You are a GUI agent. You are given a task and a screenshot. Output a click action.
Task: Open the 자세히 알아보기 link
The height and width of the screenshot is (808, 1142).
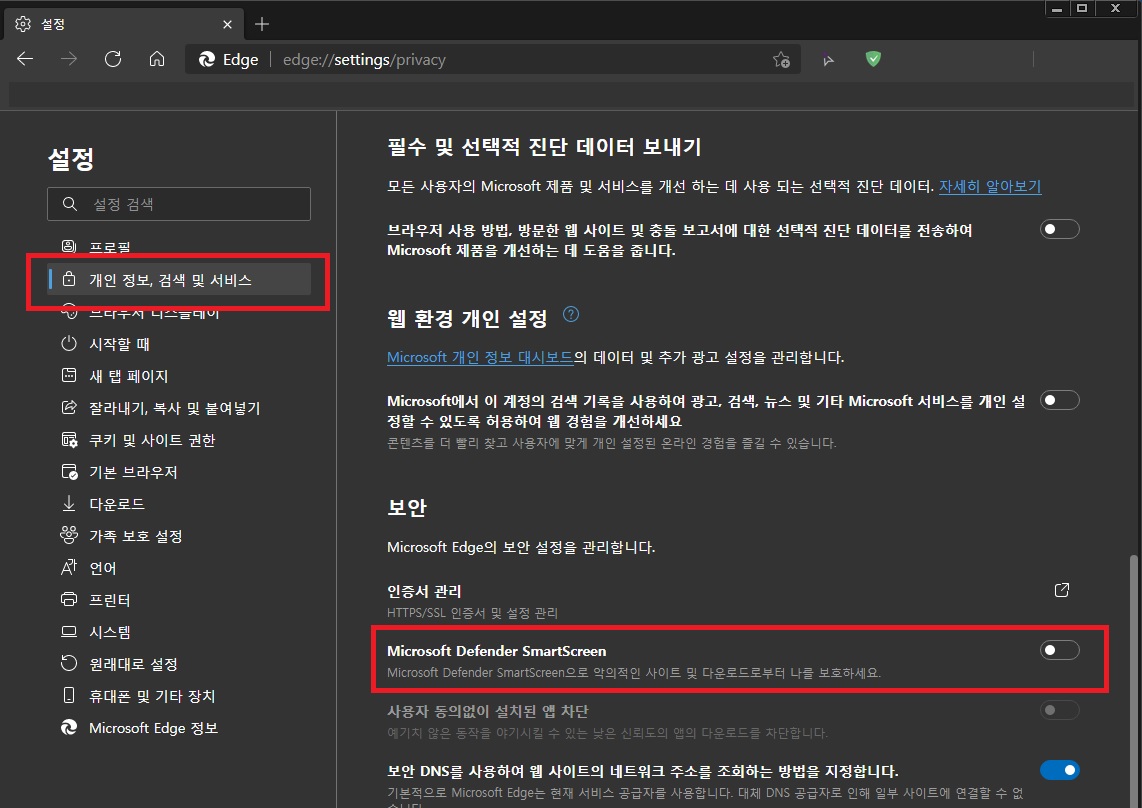pos(990,187)
